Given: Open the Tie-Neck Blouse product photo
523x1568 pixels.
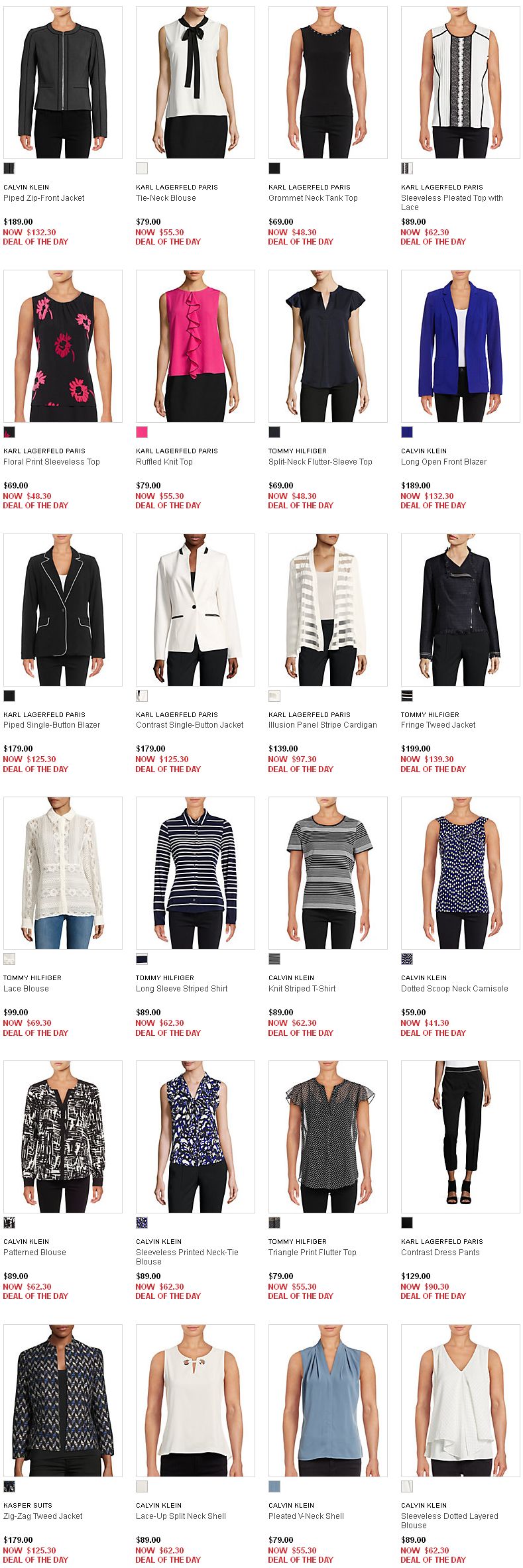Looking at the screenshot, I should point(196,83).
